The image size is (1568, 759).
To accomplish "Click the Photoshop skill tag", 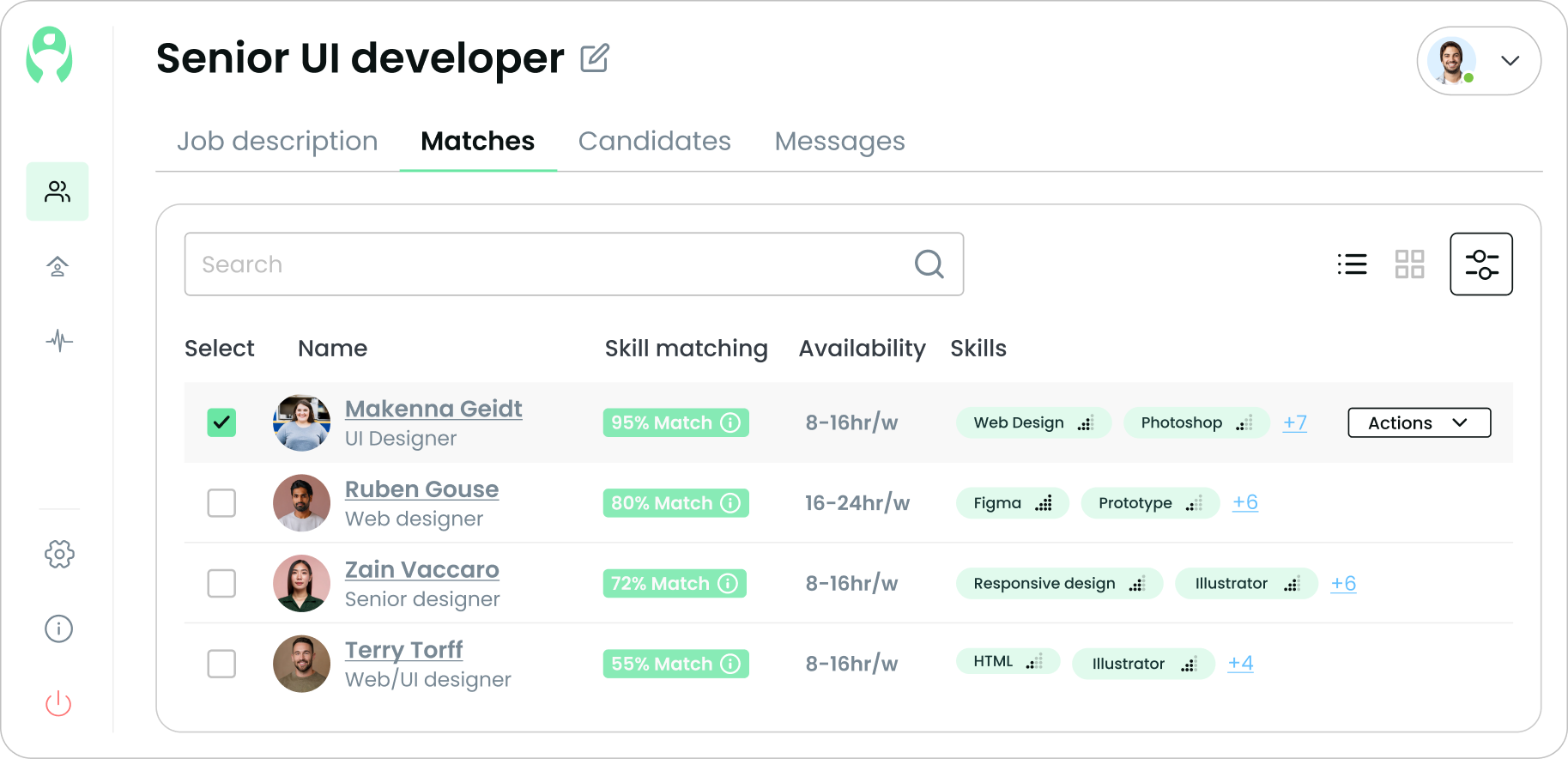I will [x=1196, y=422].
